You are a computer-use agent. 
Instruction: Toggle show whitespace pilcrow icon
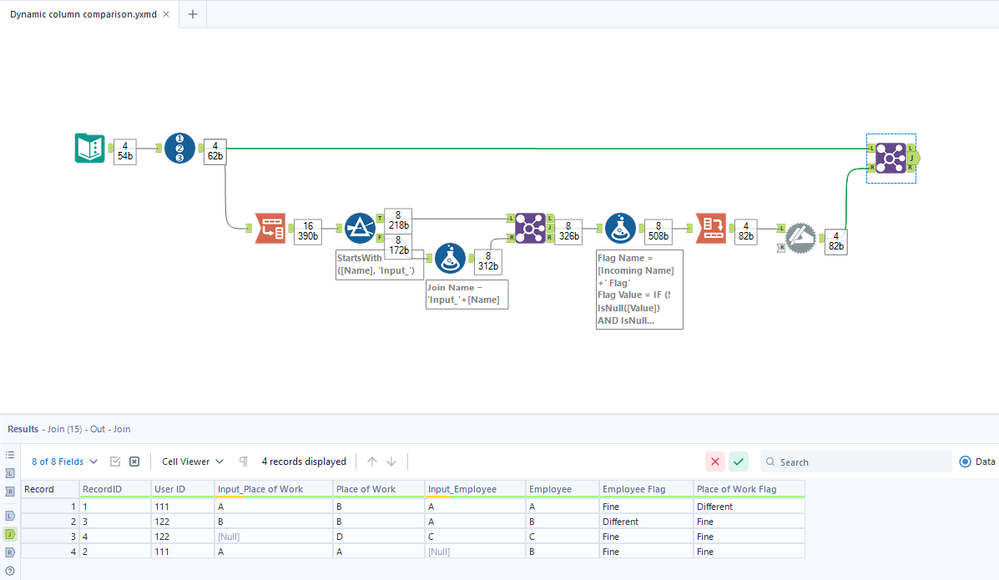[x=243, y=461]
